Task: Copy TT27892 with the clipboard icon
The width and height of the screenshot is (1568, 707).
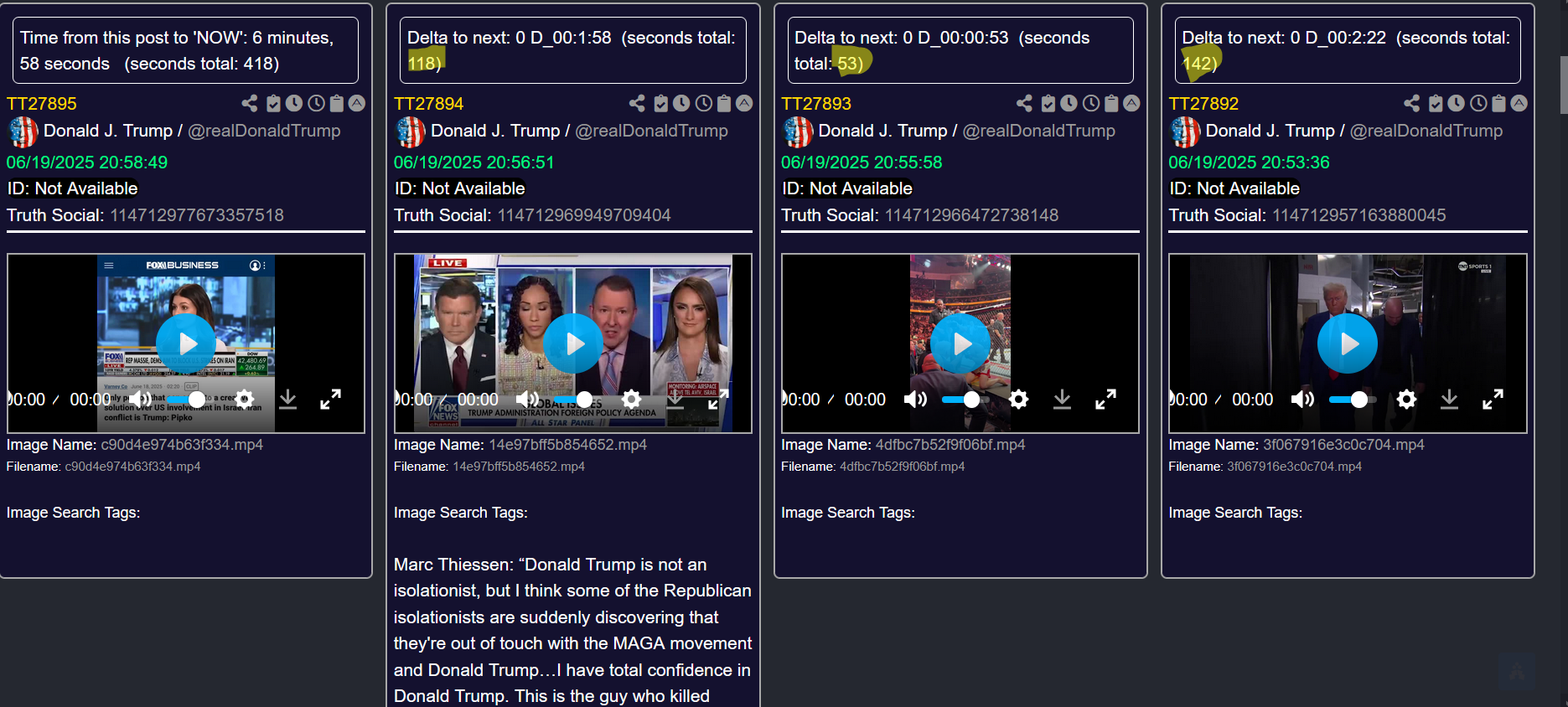Action: click(x=1499, y=103)
